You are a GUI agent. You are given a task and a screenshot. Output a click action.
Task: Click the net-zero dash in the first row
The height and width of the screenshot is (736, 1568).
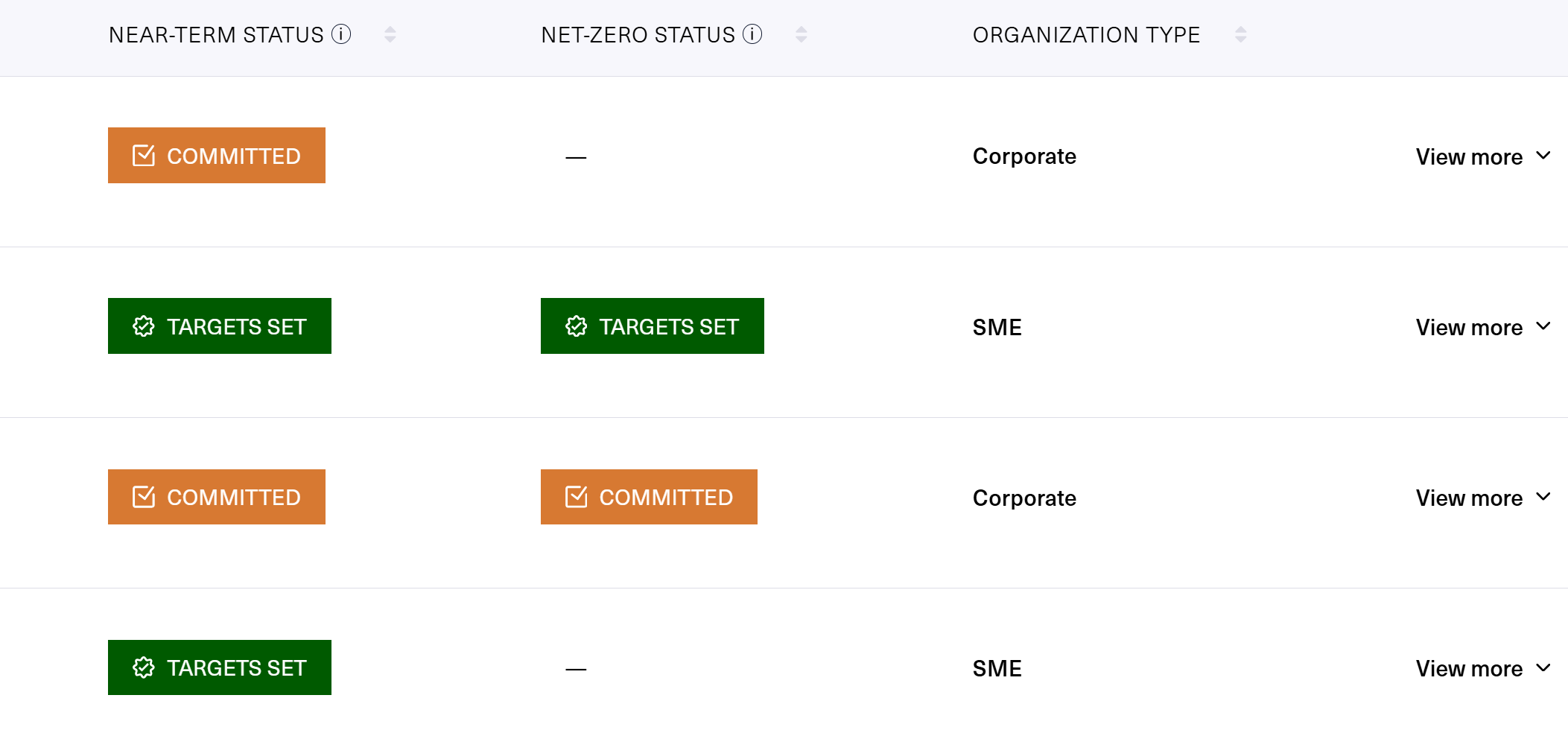[576, 157]
